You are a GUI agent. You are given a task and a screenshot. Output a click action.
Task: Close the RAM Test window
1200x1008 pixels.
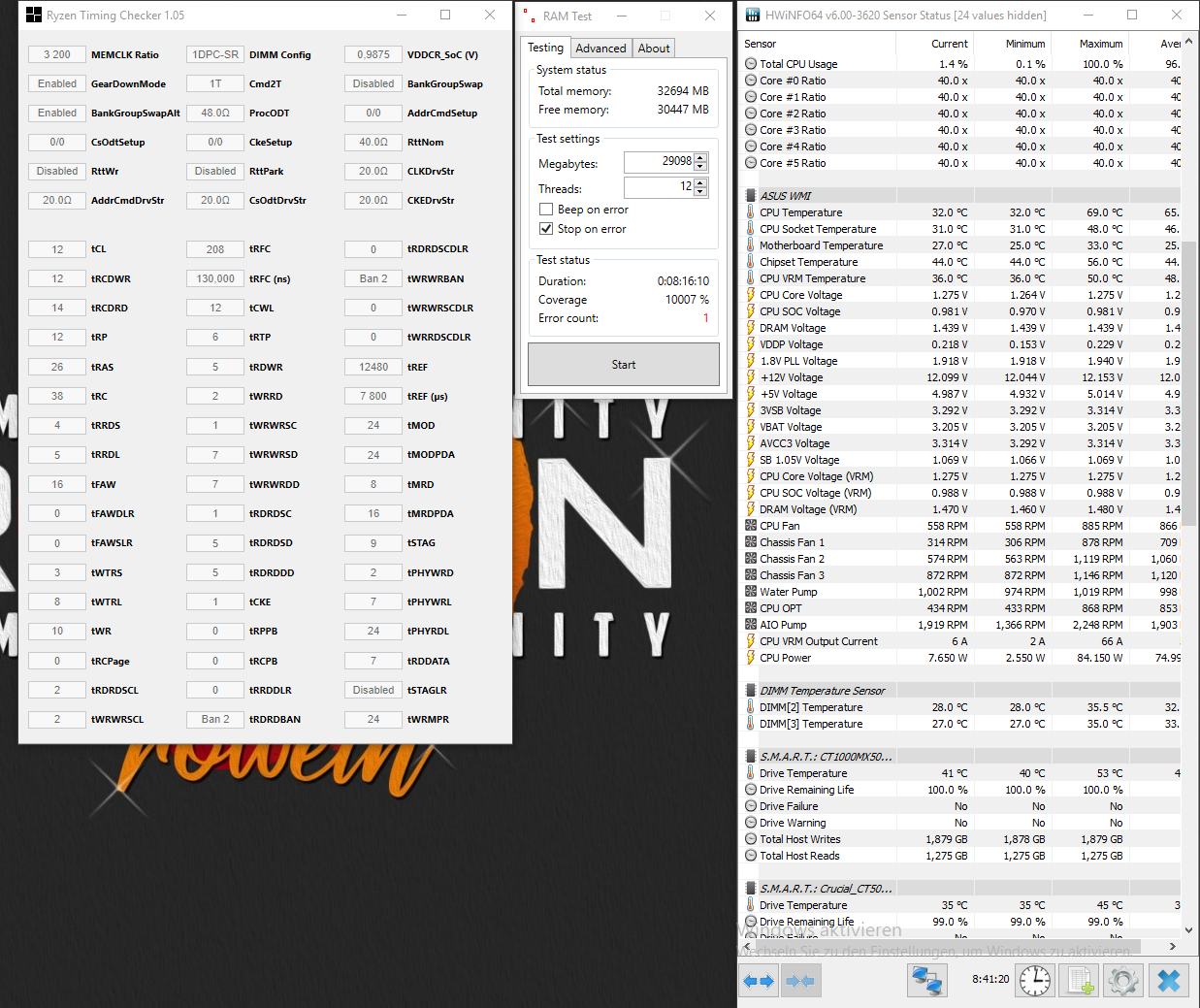coord(710,16)
